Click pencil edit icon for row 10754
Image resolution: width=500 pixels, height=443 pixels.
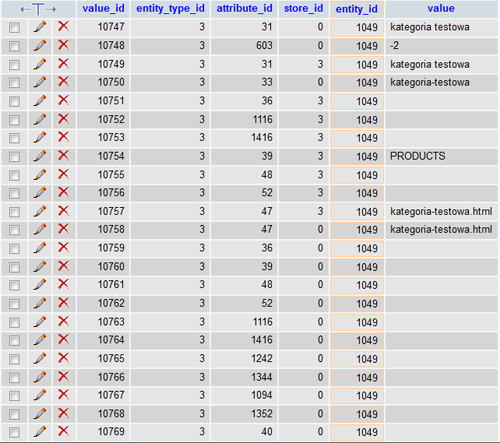click(x=40, y=156)
